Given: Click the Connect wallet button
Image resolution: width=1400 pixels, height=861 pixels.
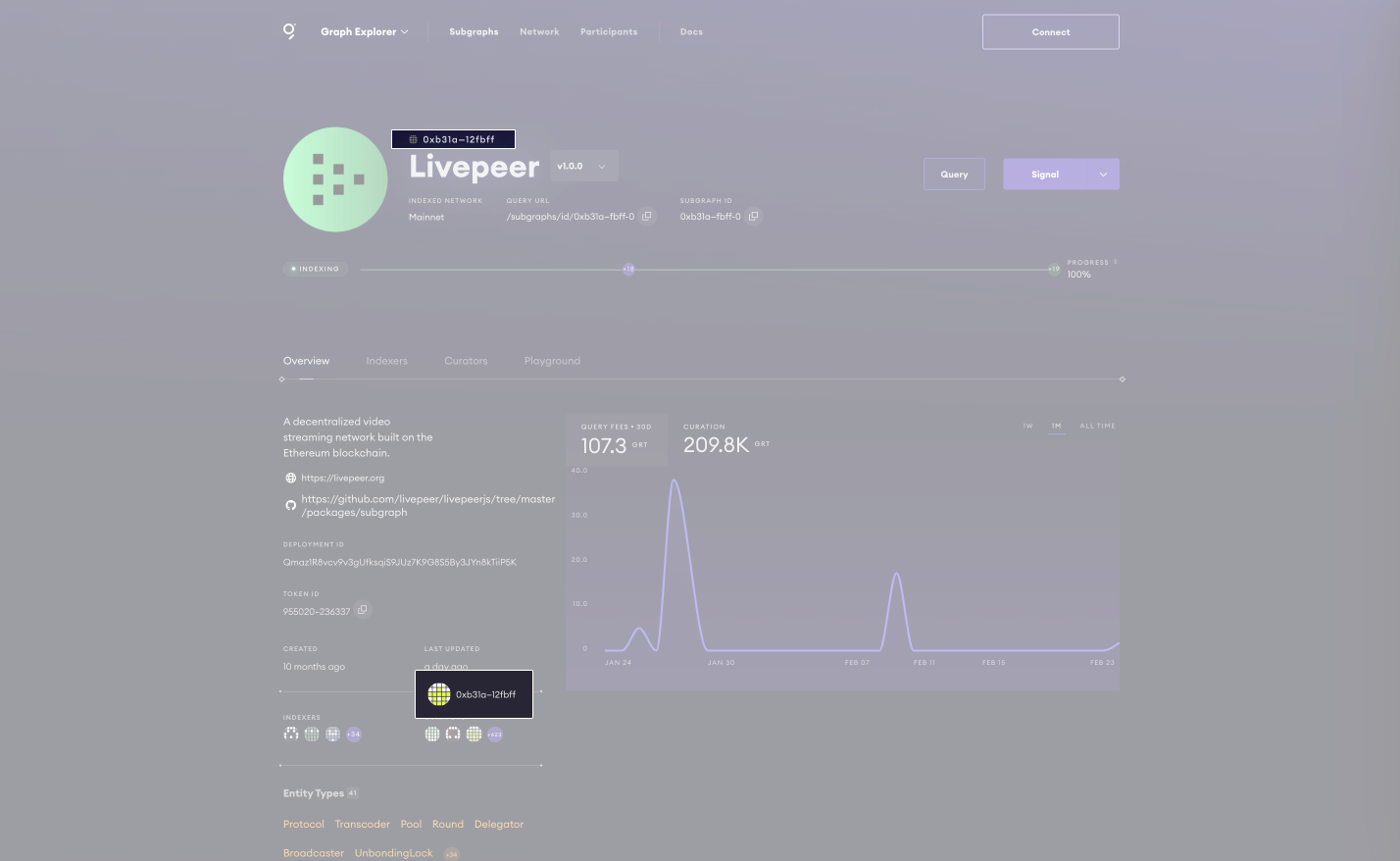Looking at the screenshot, I should tap(1050, 31).
